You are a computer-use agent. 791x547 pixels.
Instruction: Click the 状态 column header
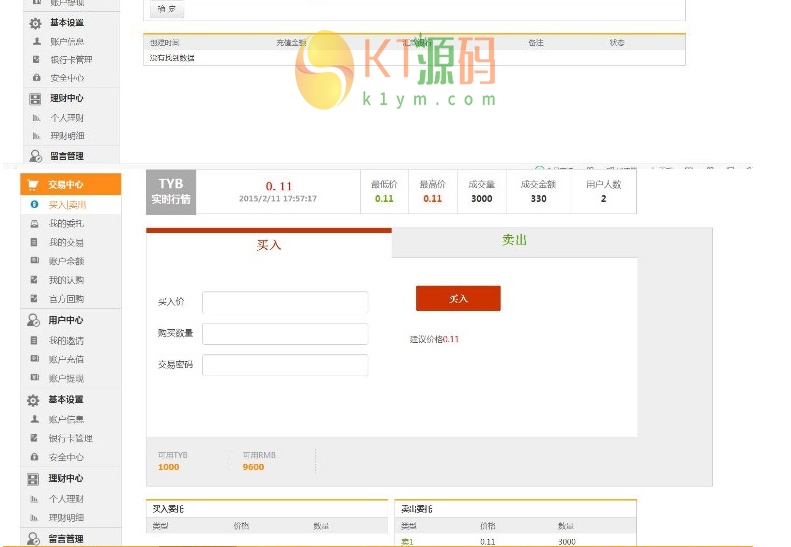point(617,43)
